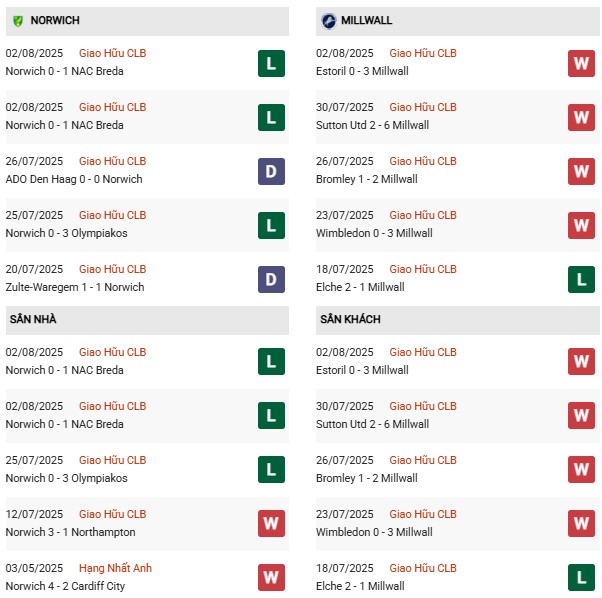Select the NORWICH section header
This screenshot has width=602, height=598.
pos(56,20)
